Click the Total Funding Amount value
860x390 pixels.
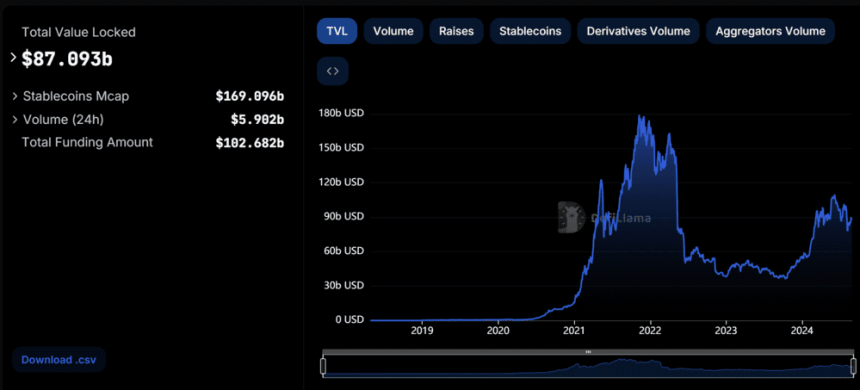(250, 143)
